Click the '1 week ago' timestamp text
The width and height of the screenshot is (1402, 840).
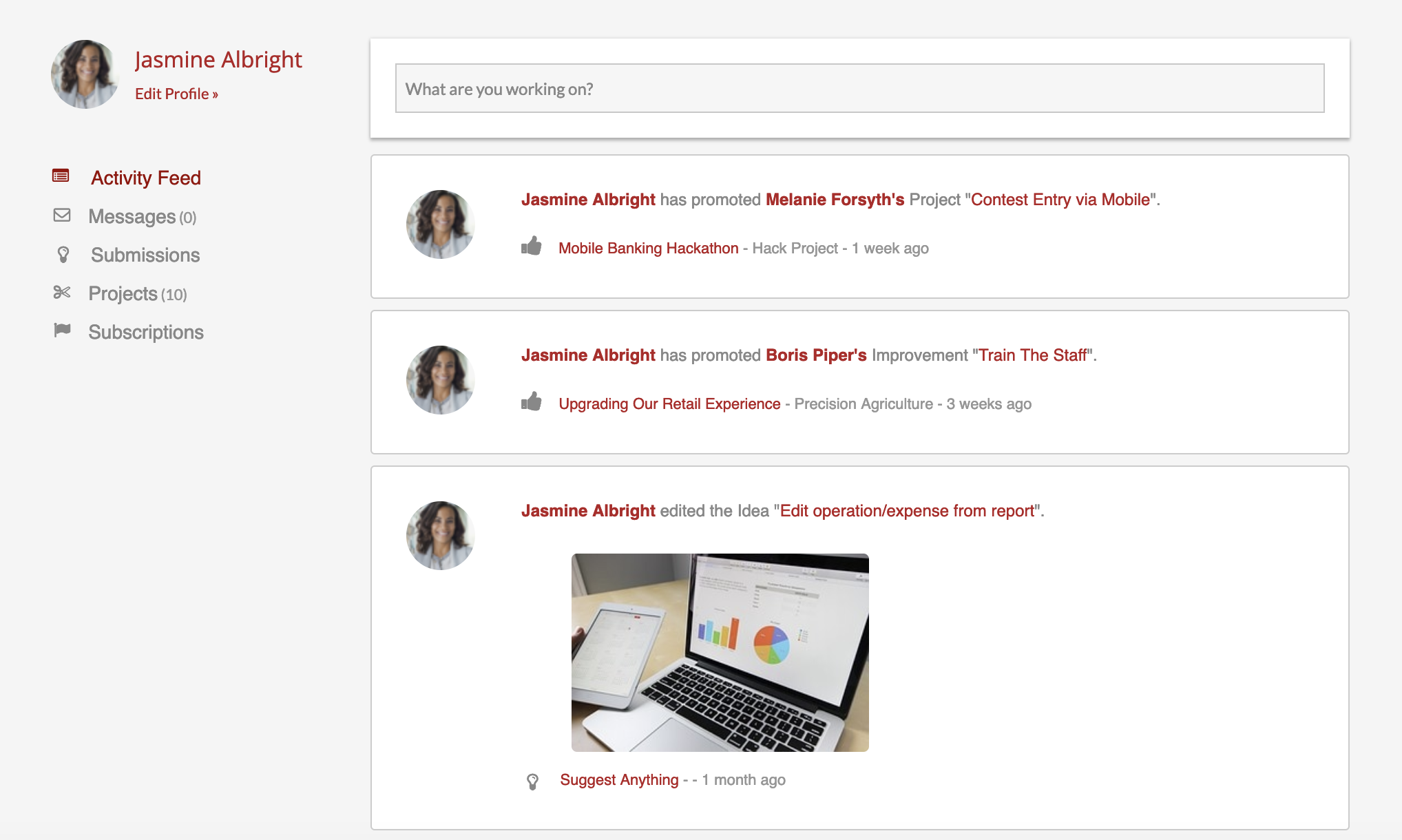[890, 249]
